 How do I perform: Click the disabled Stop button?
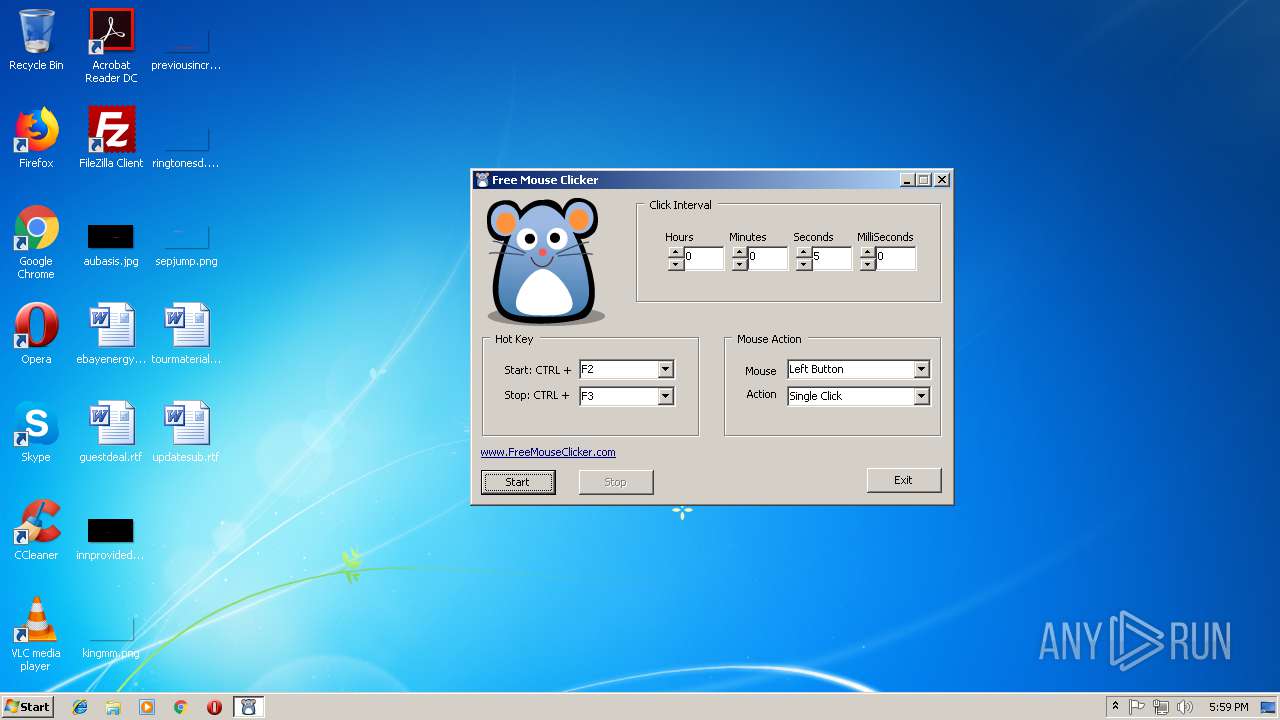tap(616, 482)
